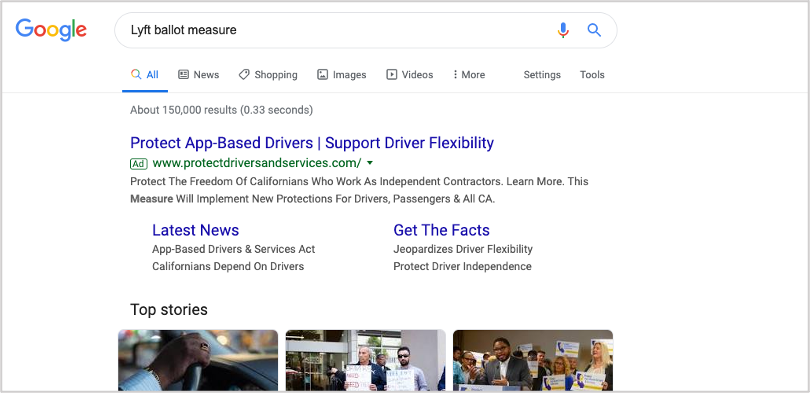Click the Google logo
The image size is (810, 394).
coord(51,30)
